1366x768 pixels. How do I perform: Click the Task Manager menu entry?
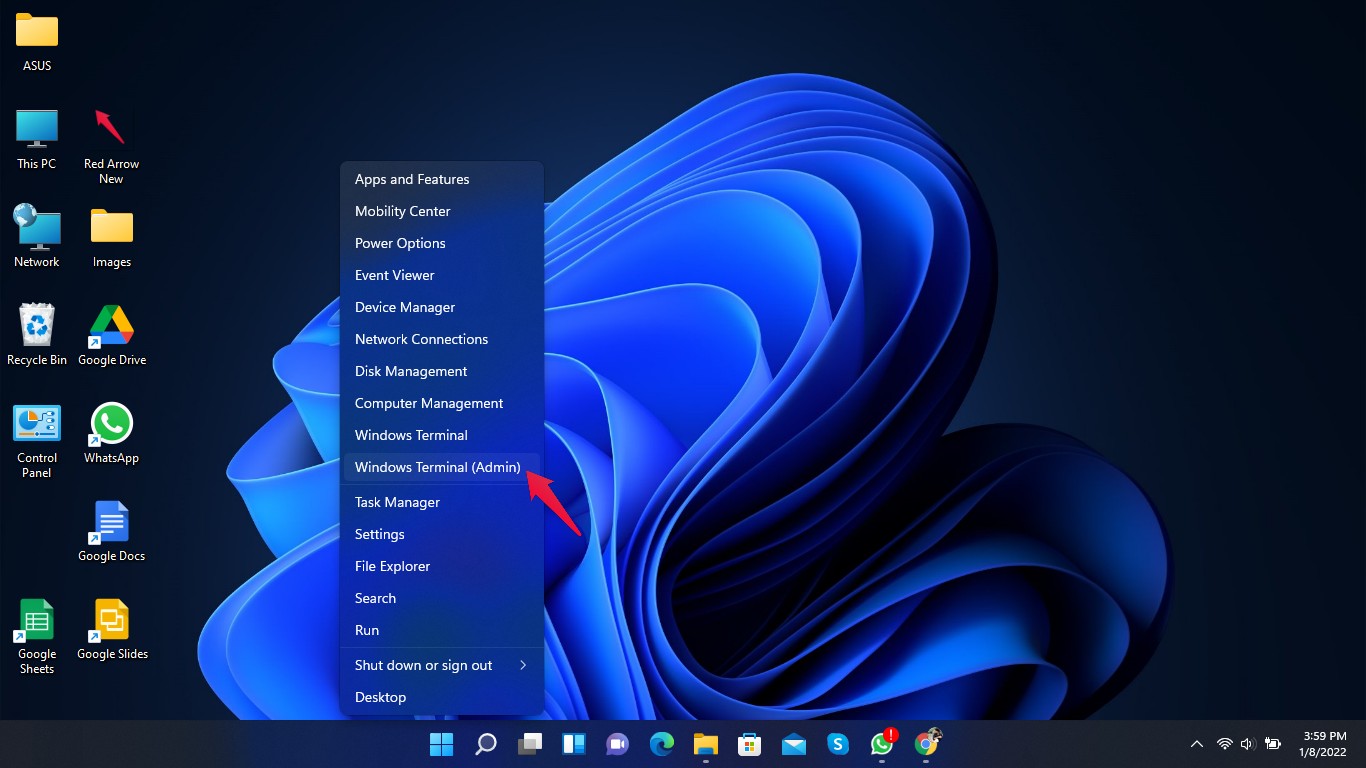click(x=397, y=502)
